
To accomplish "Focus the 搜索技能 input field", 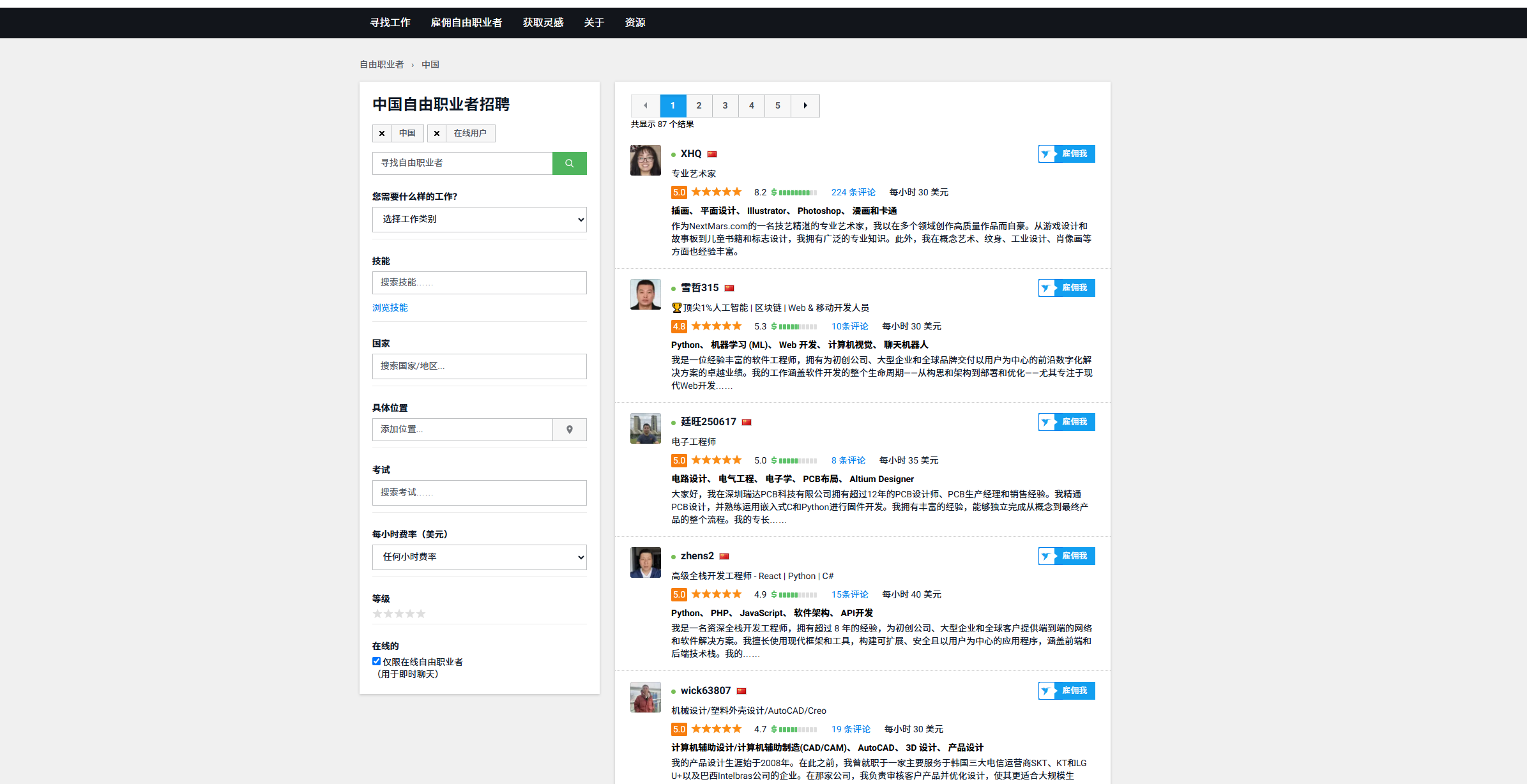I will (x=480, y=283).
